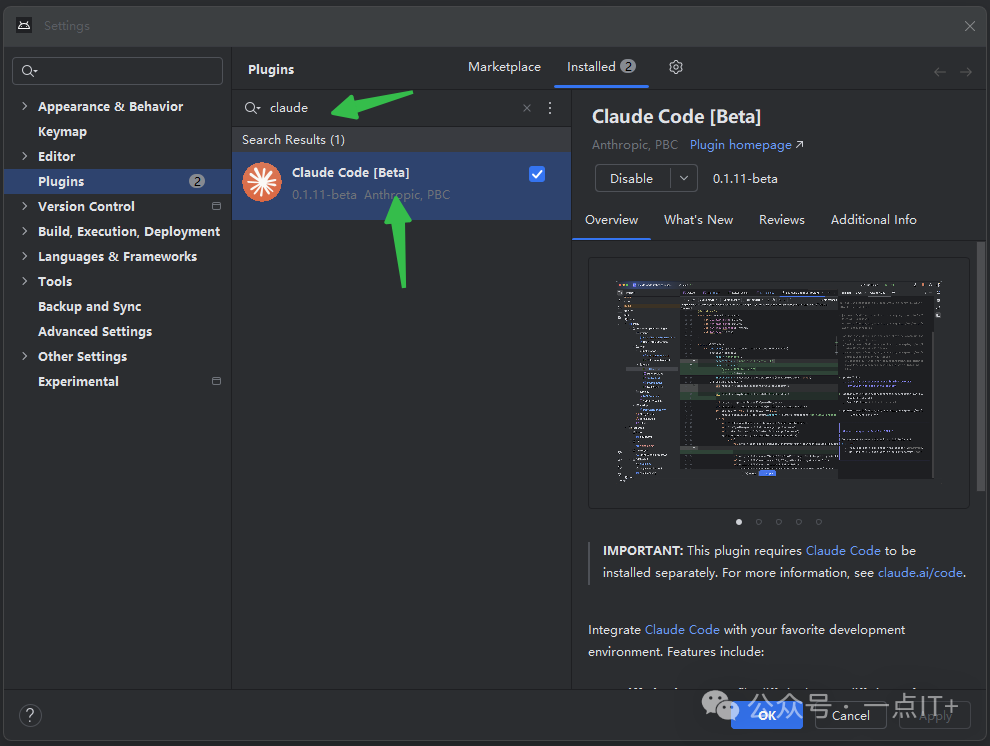Screen dimensions: 990x746
Task: Click the Claude Code plugin logo icon
Action: tap(262, 182)
